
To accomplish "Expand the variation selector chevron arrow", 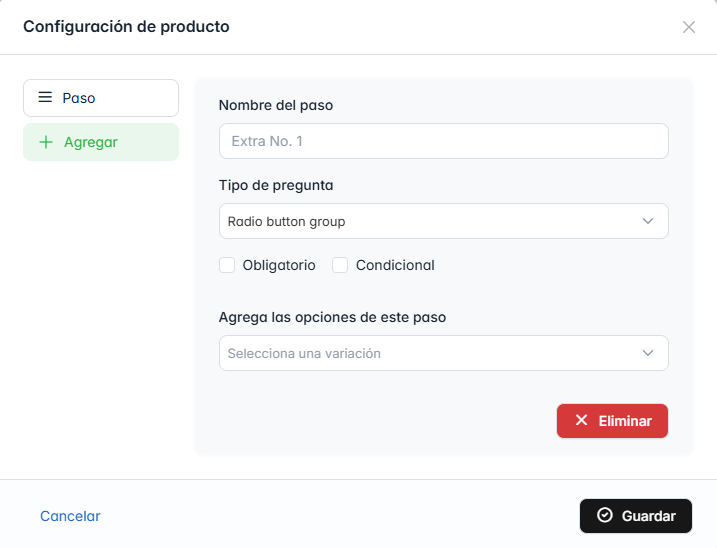I will 648,353.
